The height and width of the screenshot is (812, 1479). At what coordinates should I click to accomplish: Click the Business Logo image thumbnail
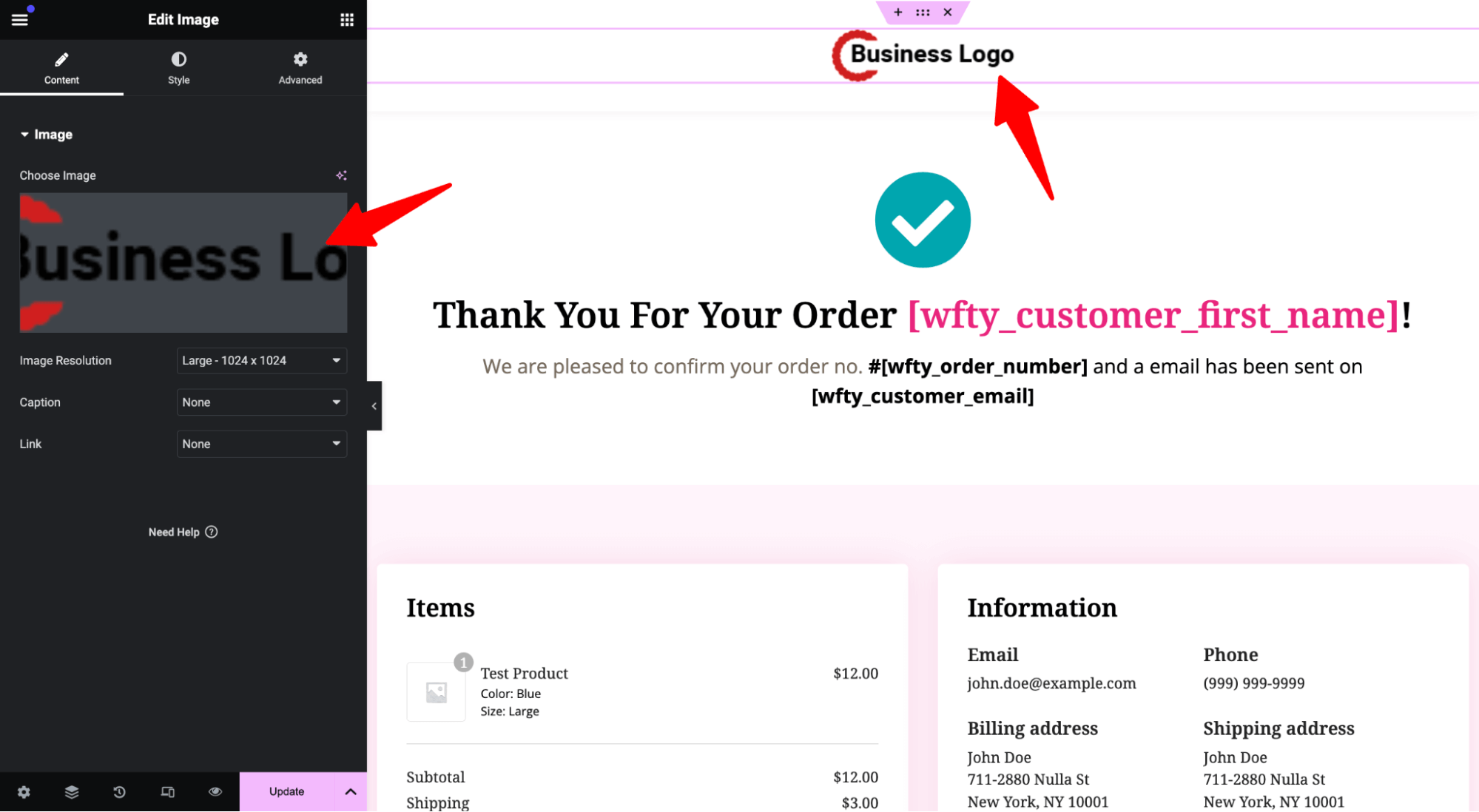(183, 260)
